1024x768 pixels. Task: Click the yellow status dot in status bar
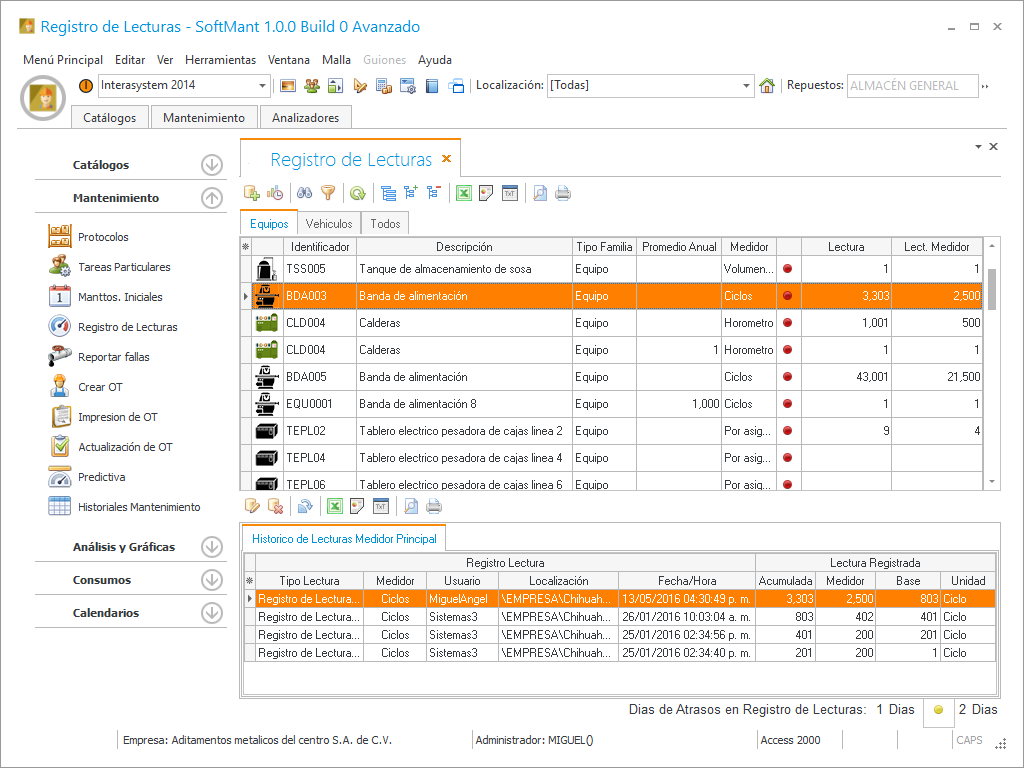point(938,710)
